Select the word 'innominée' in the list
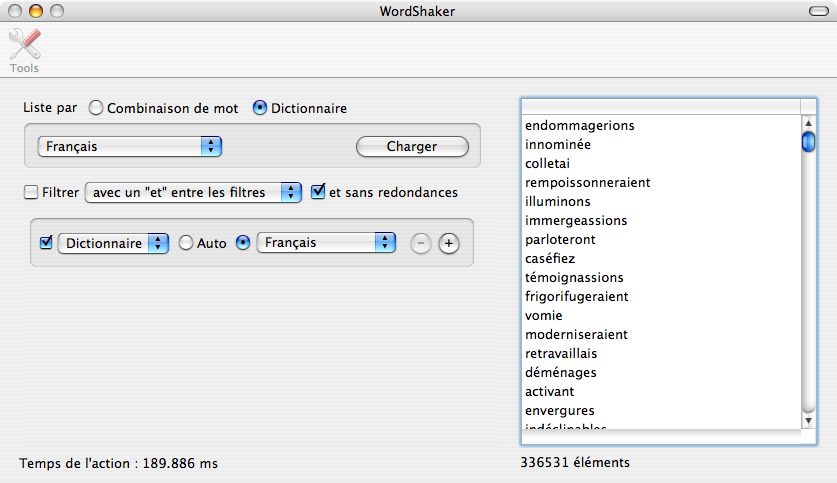 [x=558, y=145]
